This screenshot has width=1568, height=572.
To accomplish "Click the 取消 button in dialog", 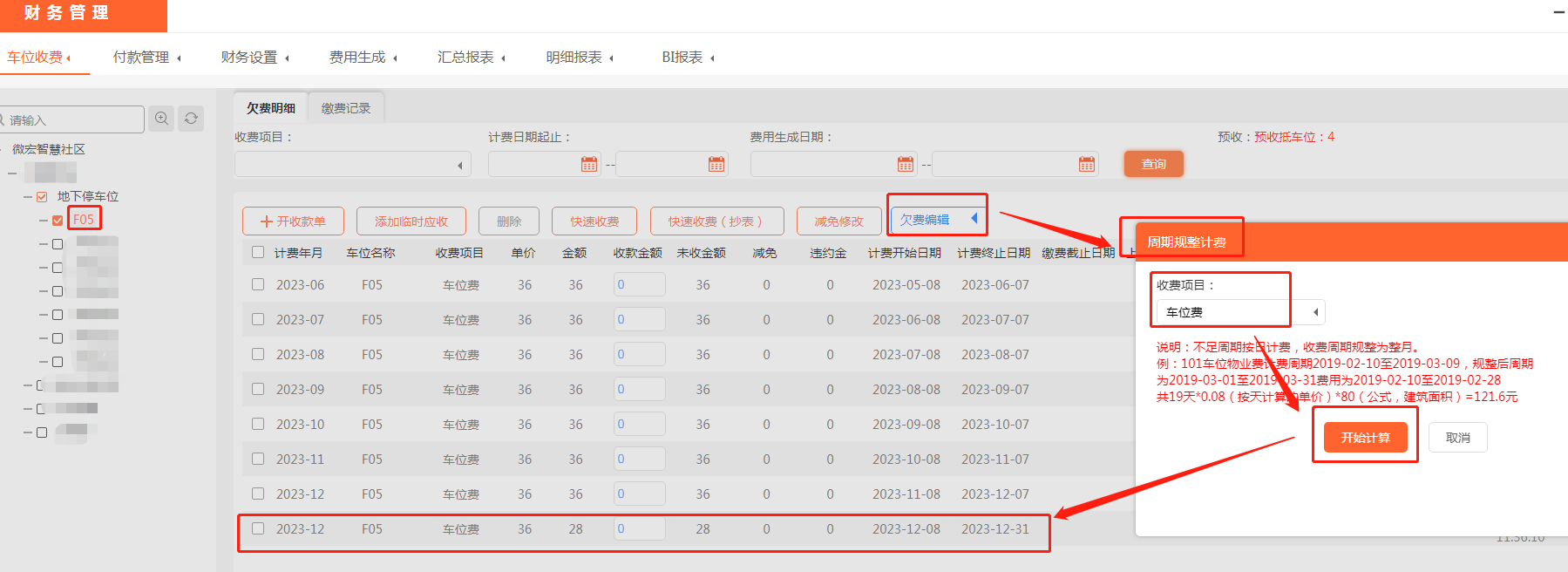I will point(1458,438).
